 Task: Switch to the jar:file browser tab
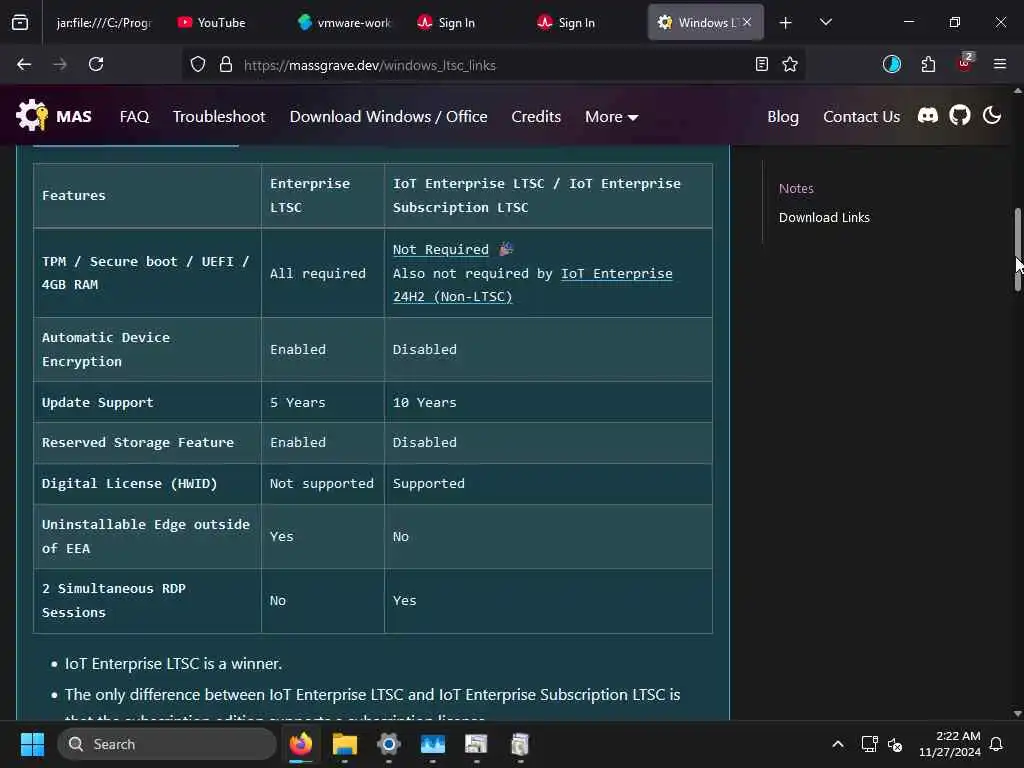104,23
